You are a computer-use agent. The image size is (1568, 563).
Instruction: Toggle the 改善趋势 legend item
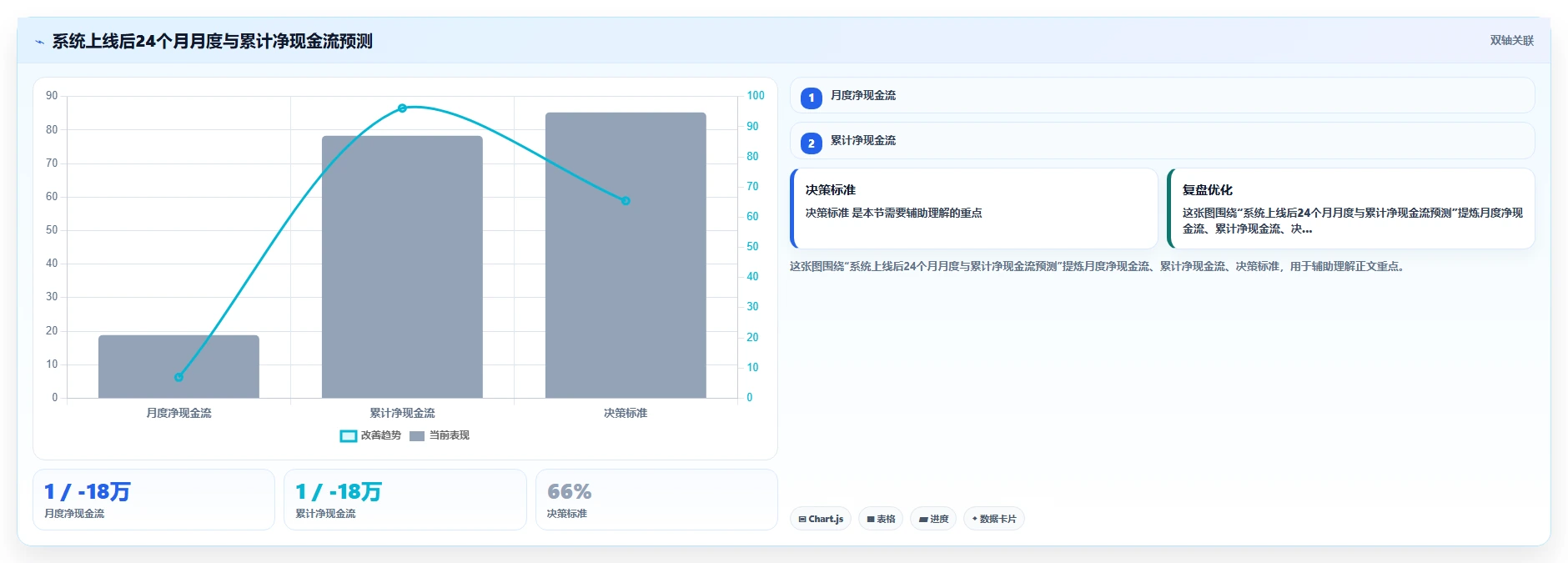pyautogui.click(x=370, y=435)
